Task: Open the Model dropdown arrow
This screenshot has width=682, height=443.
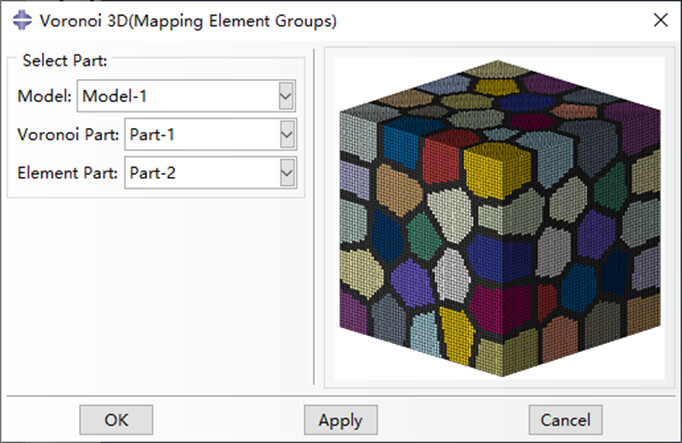Action: [x=286, y=96]
